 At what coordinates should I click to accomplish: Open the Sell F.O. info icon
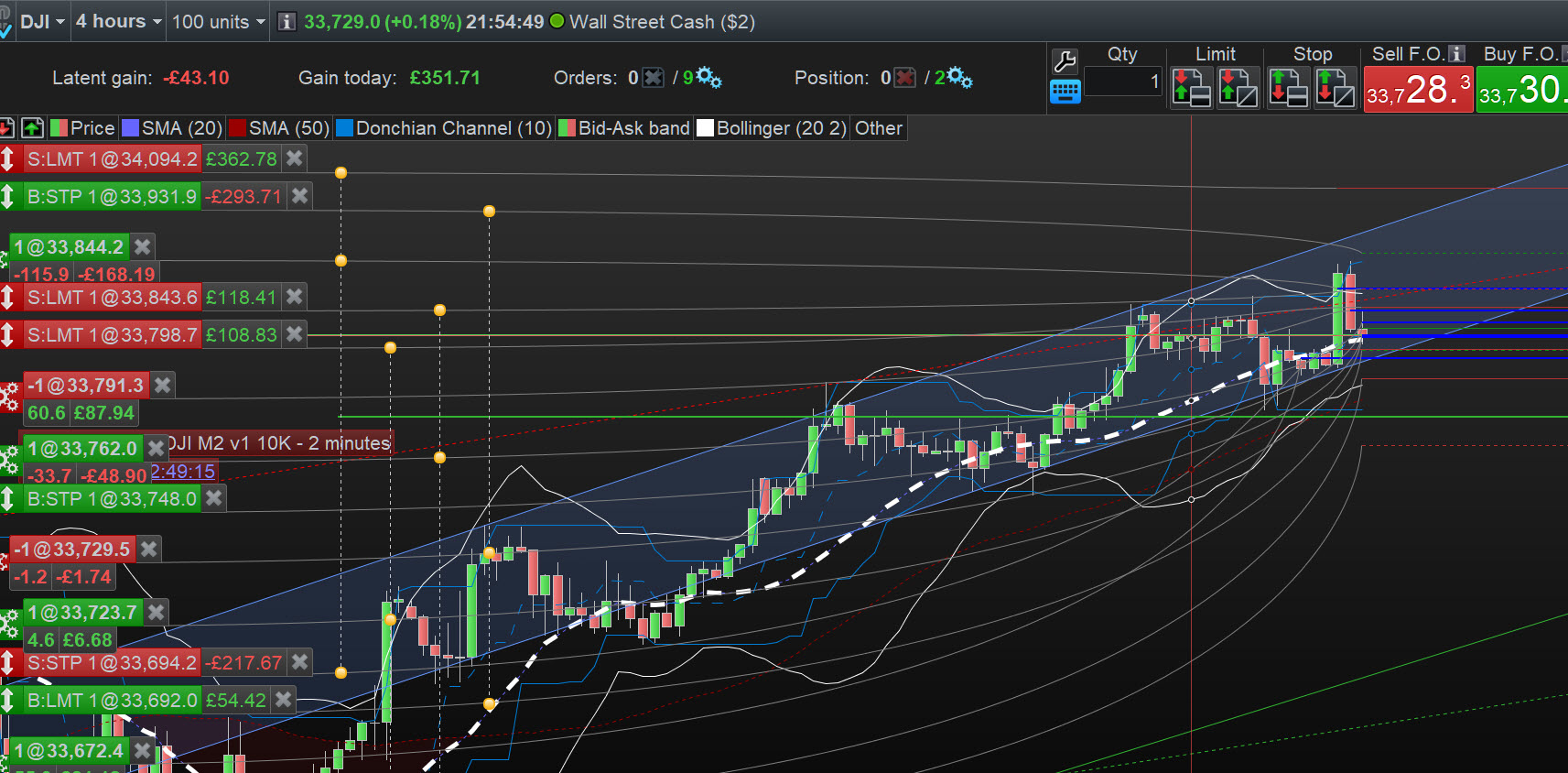coord(1457,54)
